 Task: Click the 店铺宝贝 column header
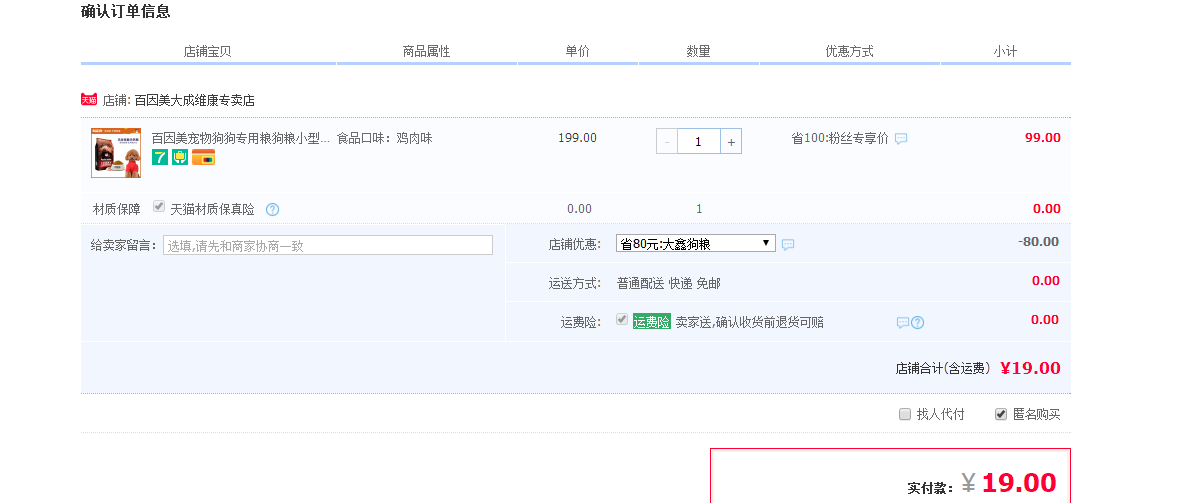click(x=207, y=51)
